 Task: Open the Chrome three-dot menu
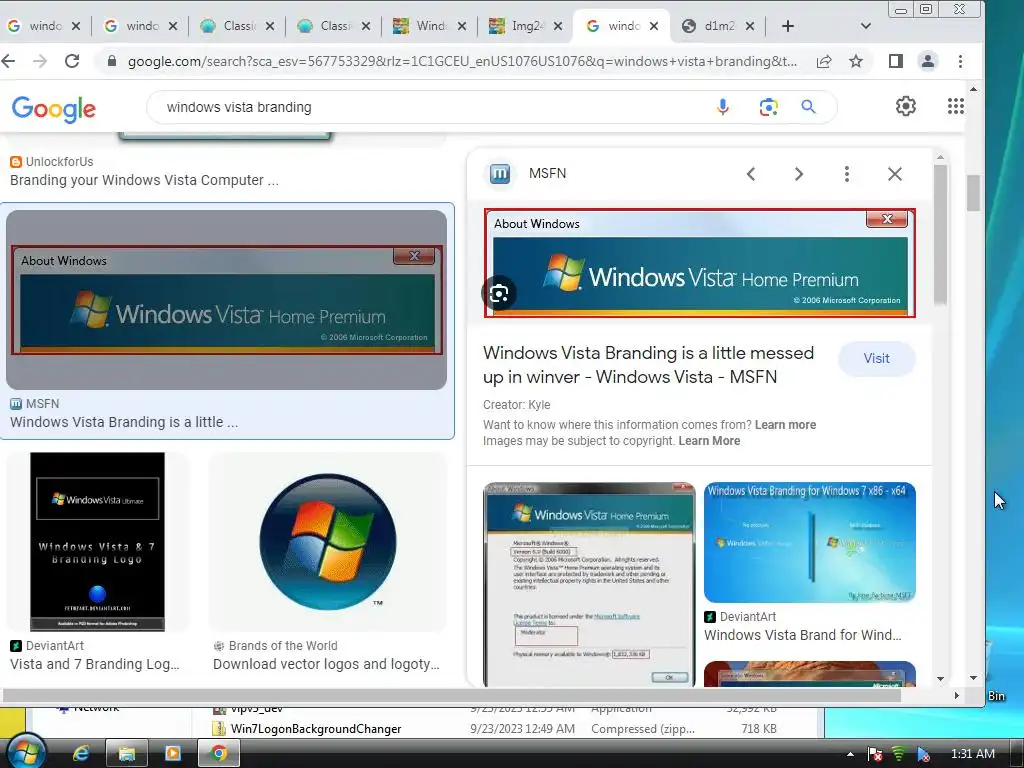pyautogui.click(x=960, y=61)
